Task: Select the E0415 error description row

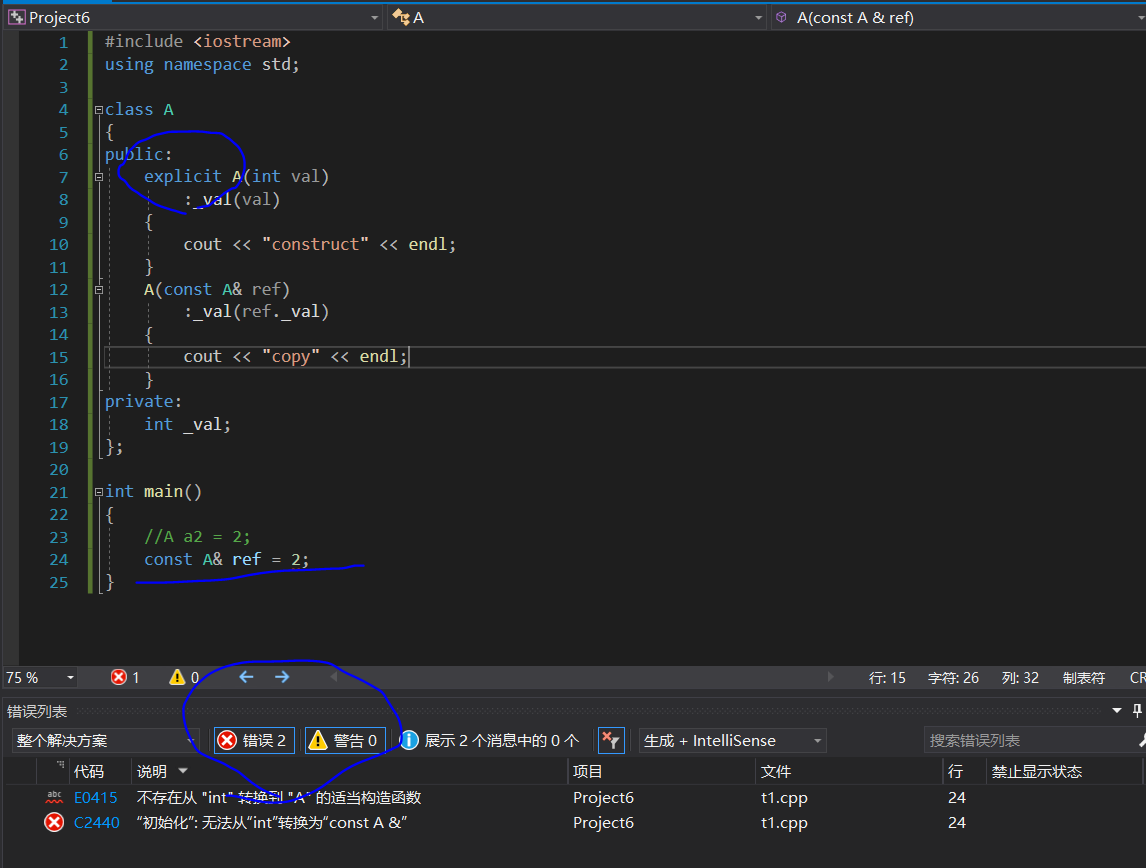Action: (x=278, y=798)
